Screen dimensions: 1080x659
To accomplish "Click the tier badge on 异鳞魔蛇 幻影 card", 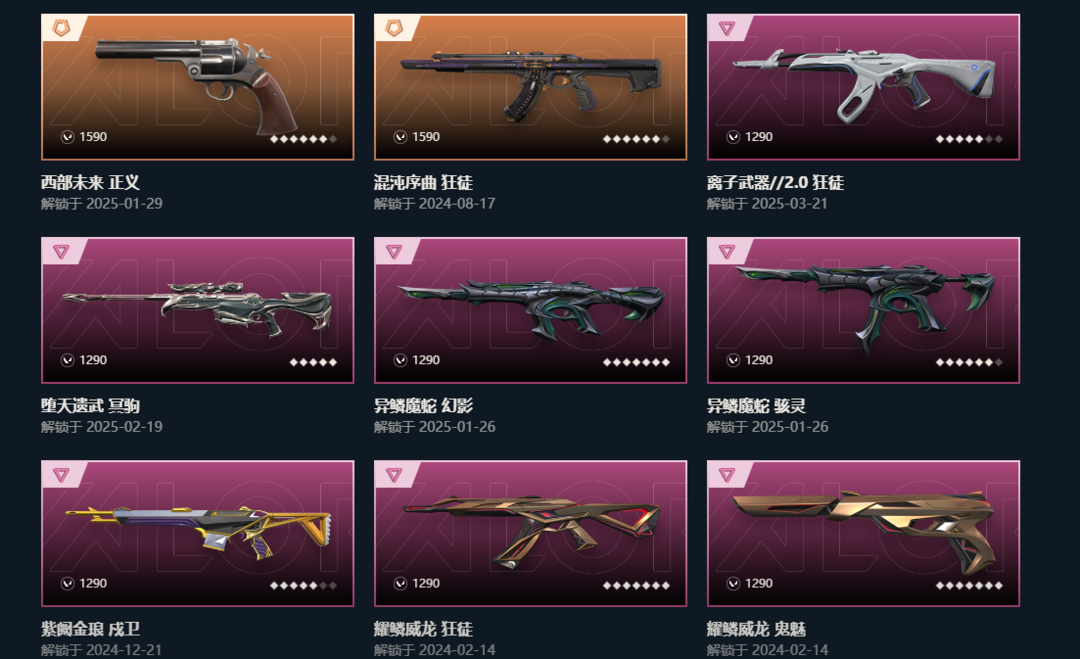I will click(x=394, y=251).
